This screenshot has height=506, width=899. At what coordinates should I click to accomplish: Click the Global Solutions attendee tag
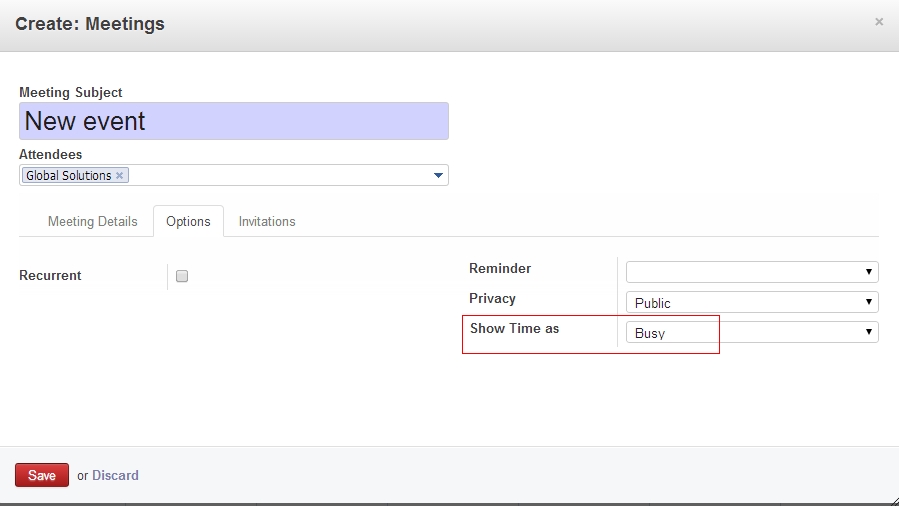coord(68,176)
